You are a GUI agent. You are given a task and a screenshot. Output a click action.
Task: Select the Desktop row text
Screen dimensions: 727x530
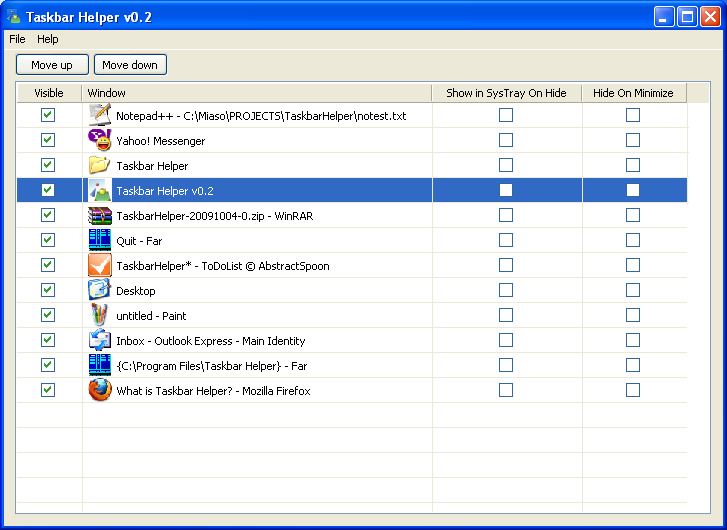point(135,291)
